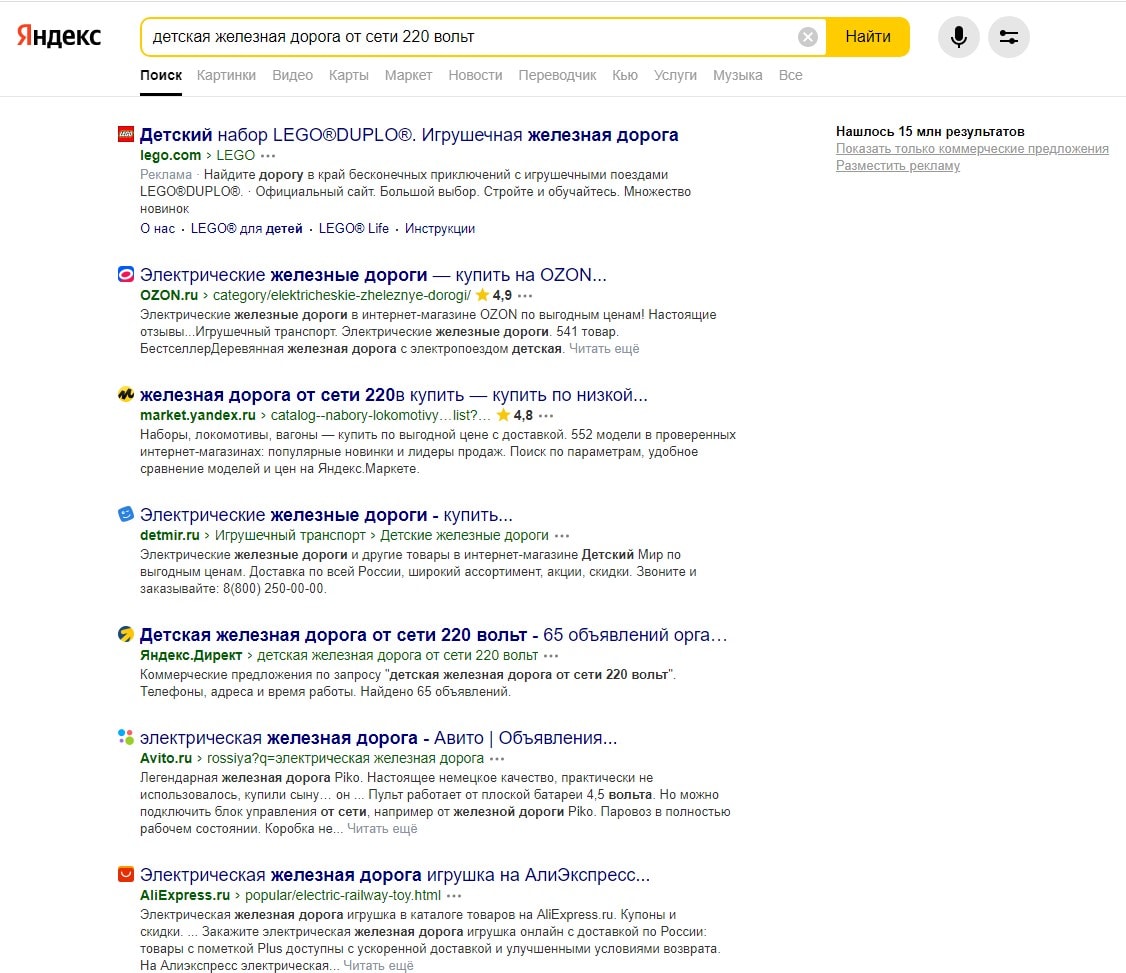Switch to the Картинки tab
Image resolution: width=1126 pixels, height=973 pixels.
click(x=226, y=75)
